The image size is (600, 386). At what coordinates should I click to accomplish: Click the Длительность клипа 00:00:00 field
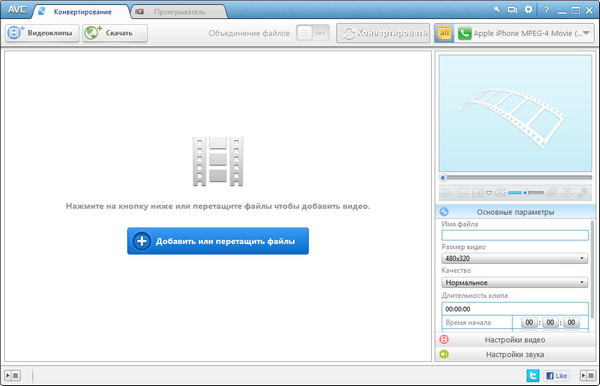click(x=515, y=309)
